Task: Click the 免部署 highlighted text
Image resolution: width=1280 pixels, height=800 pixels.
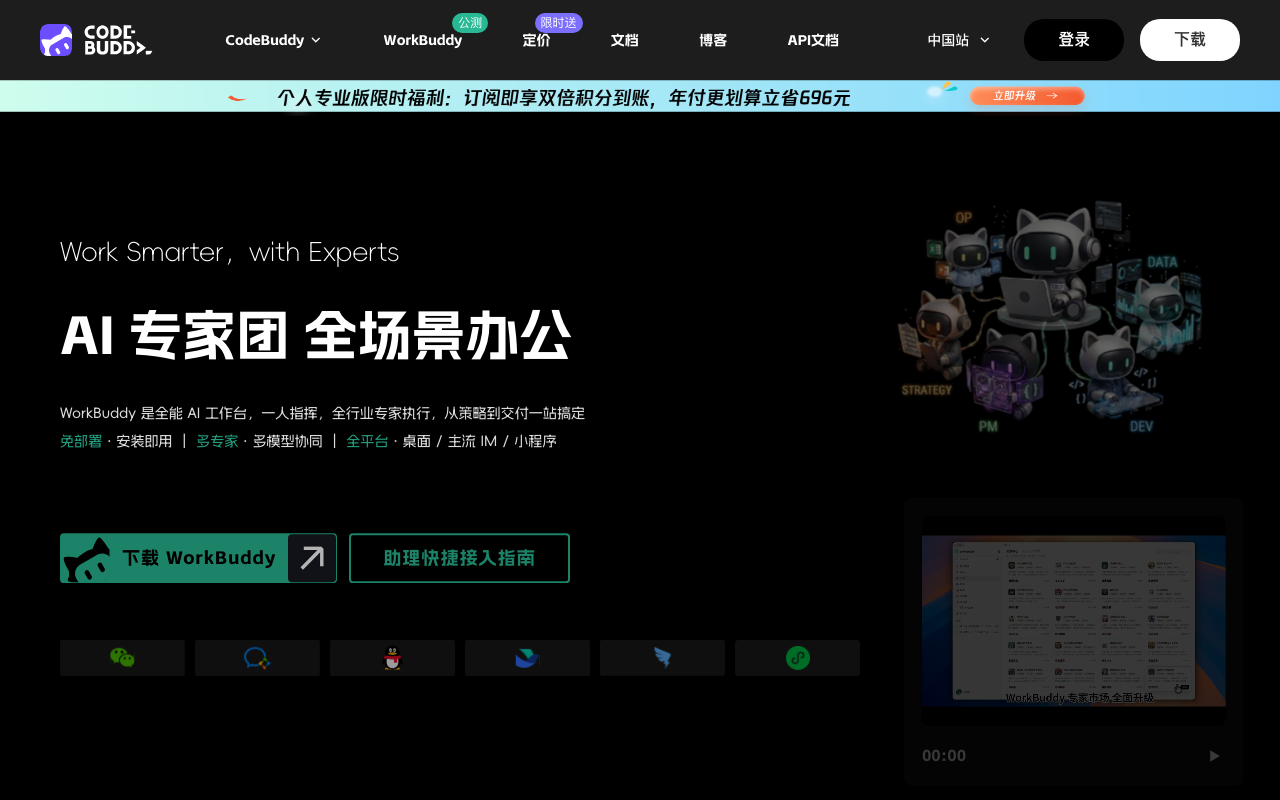Action: click(x=81, y=441)
